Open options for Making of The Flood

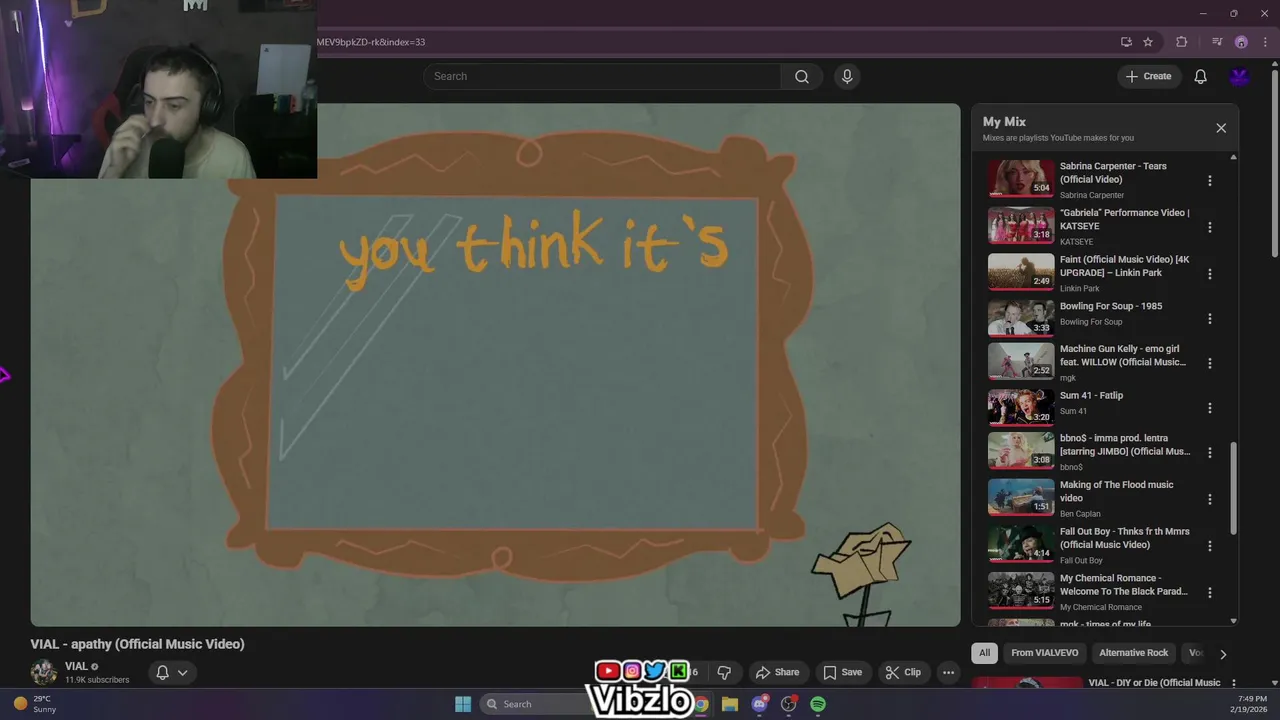coord(1209,499)
